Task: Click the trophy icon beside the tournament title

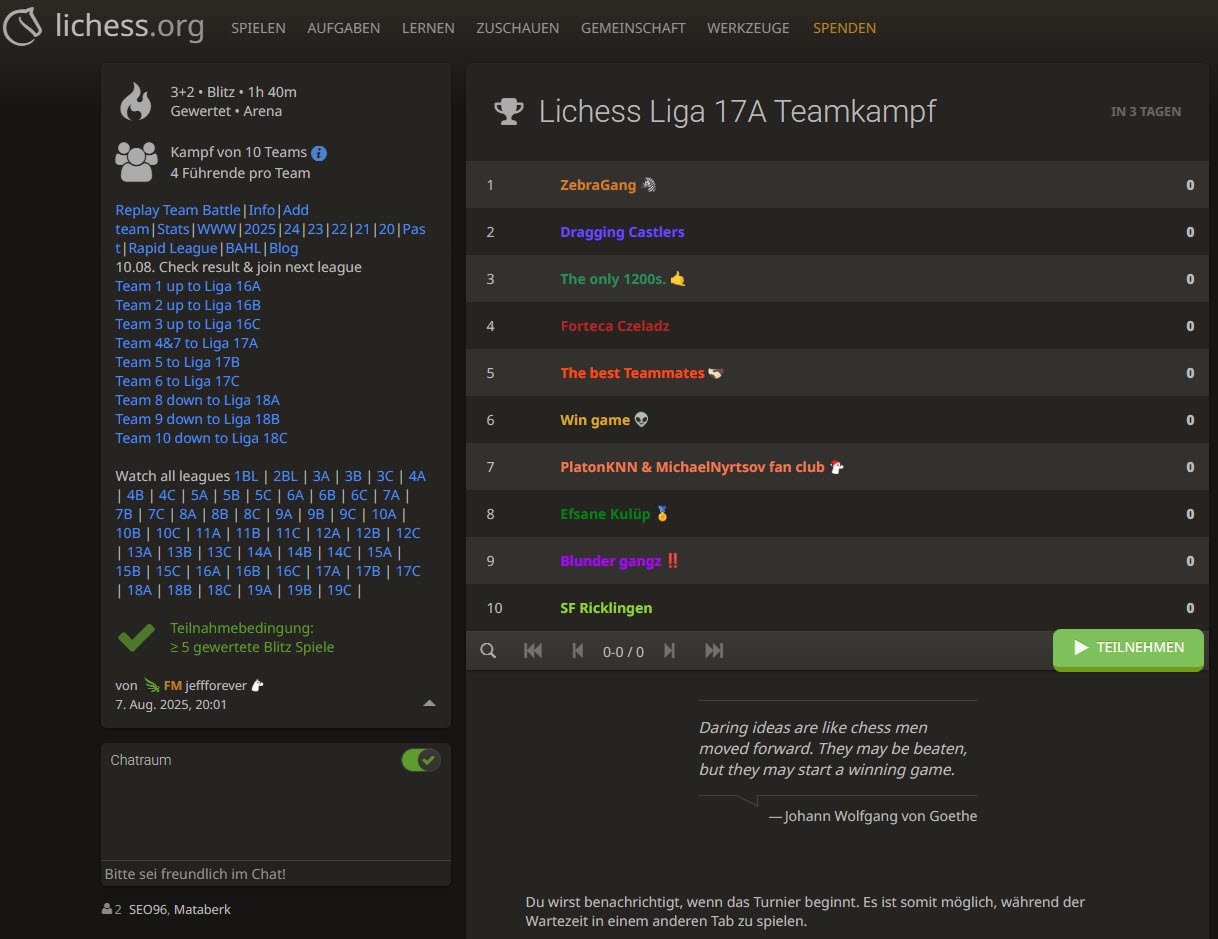Action: coord(508,111)
